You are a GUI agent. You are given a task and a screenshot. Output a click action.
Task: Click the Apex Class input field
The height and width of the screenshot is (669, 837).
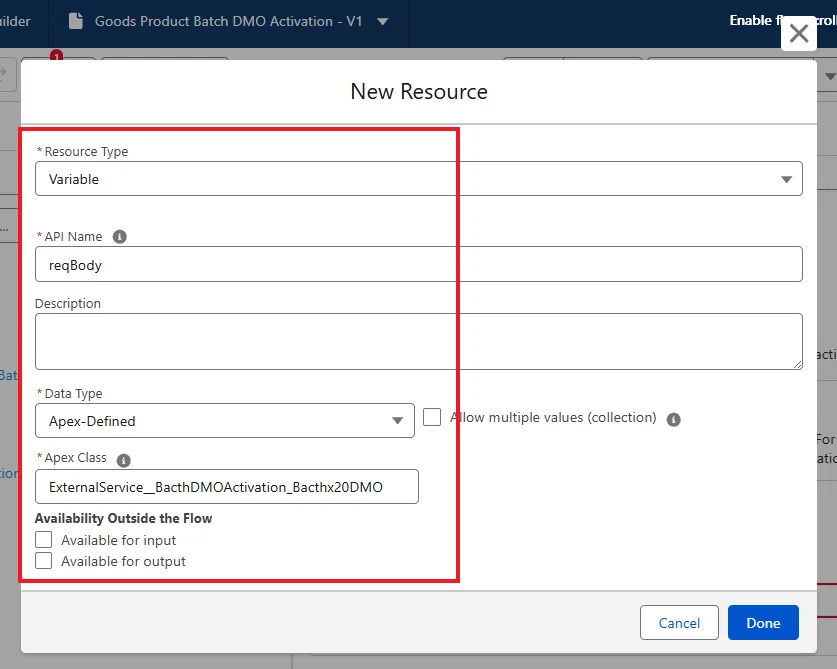(x=227, y=486)
